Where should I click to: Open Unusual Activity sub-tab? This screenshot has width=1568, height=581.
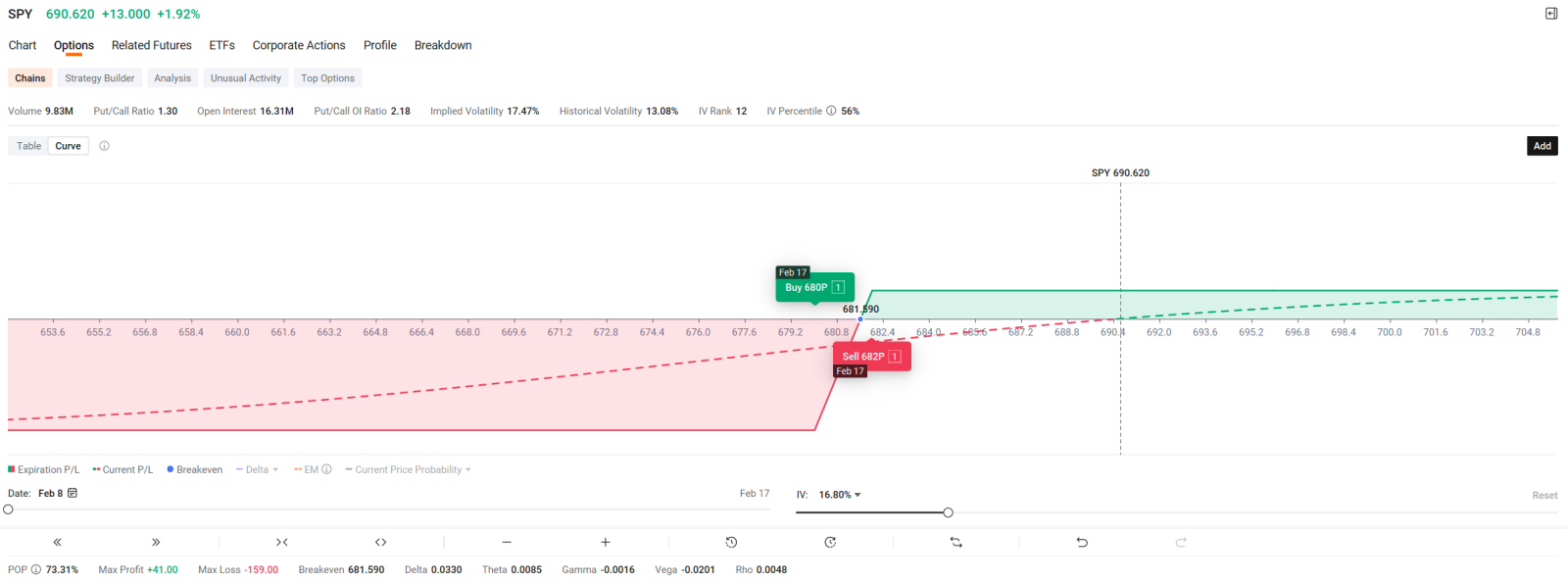coord(246,78)
